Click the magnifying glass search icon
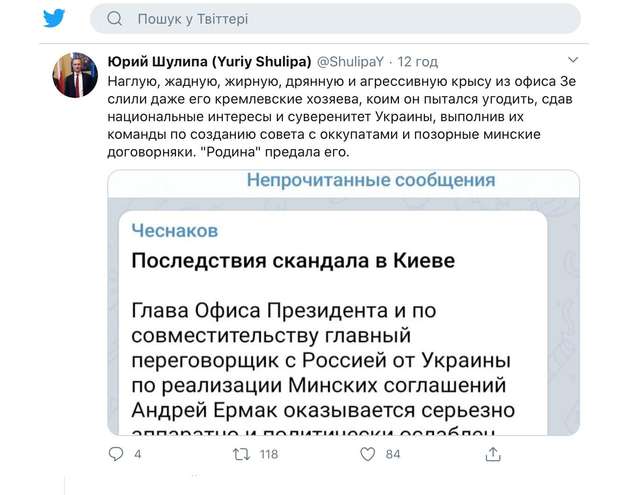The height and width of the screenshot is (495, 640). coord(114,18)
